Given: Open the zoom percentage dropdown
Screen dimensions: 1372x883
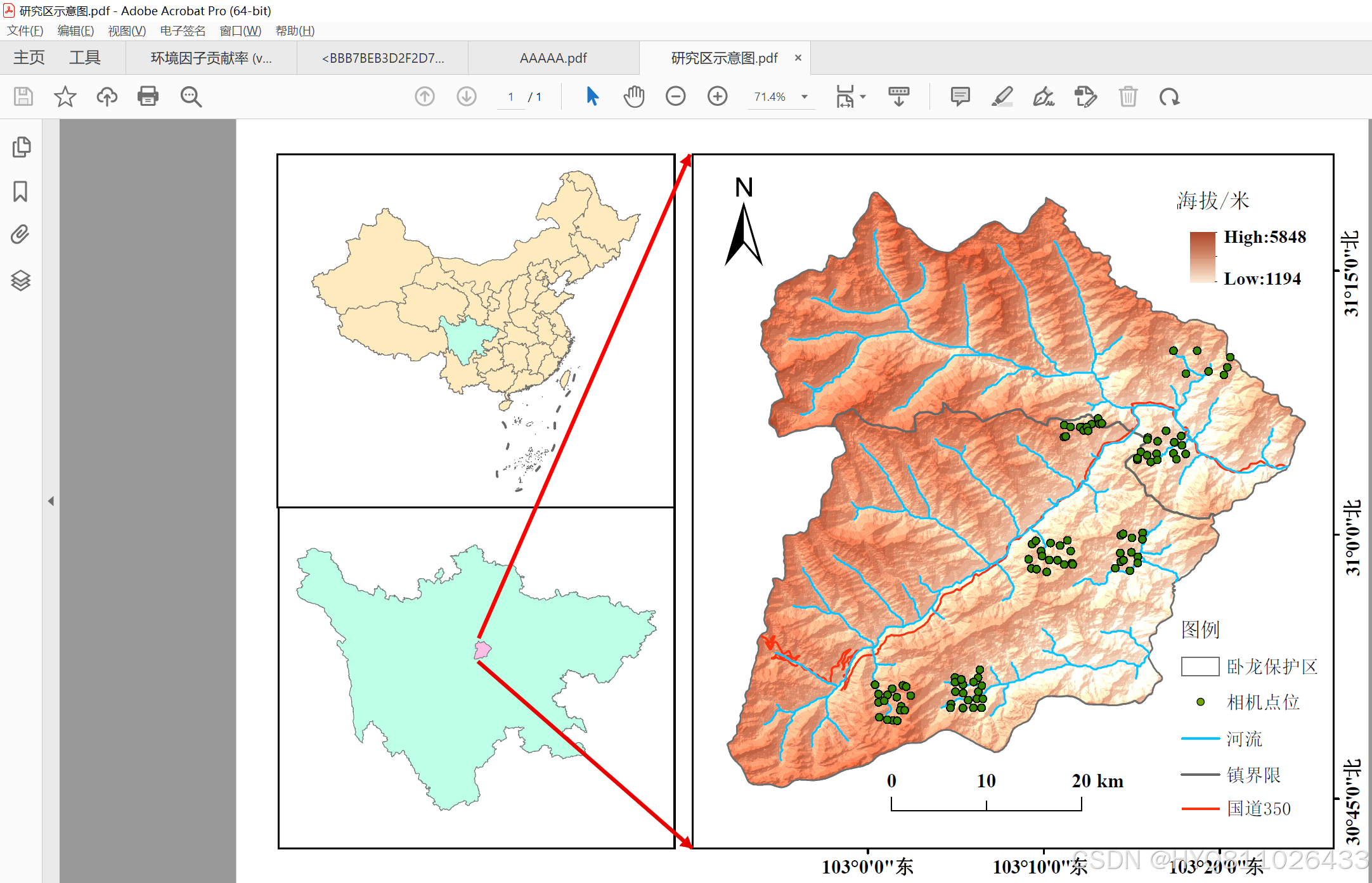Looking at the screenshot, I should pos(805,97).
